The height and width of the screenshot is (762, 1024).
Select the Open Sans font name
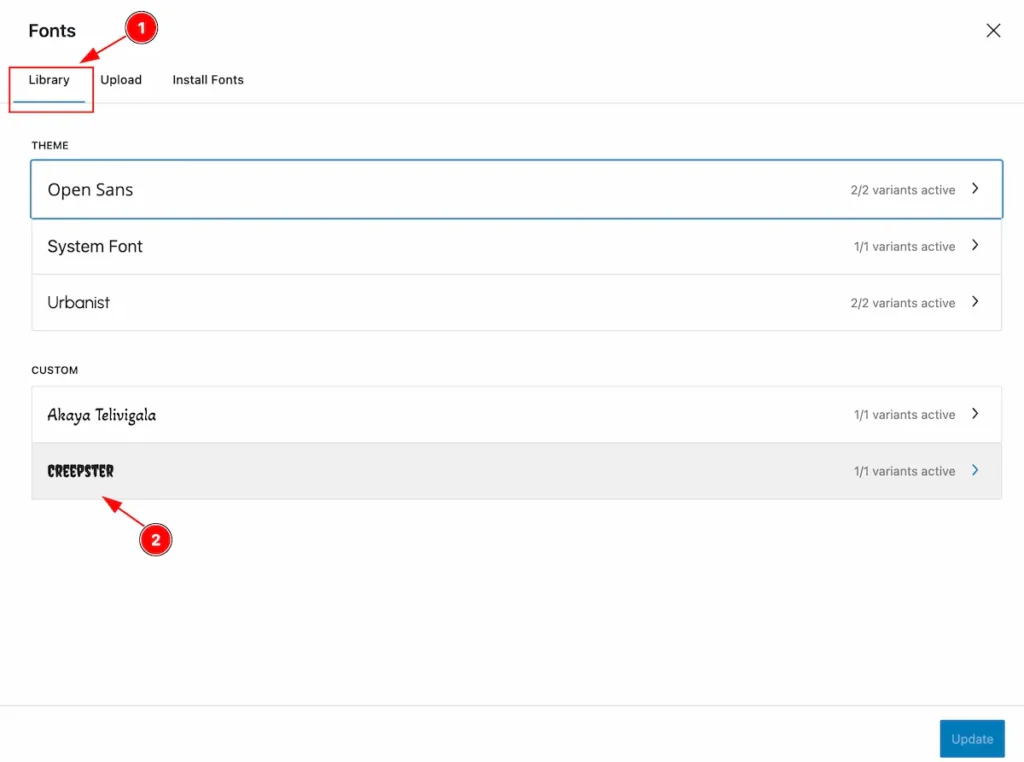[x=90, y=189]
